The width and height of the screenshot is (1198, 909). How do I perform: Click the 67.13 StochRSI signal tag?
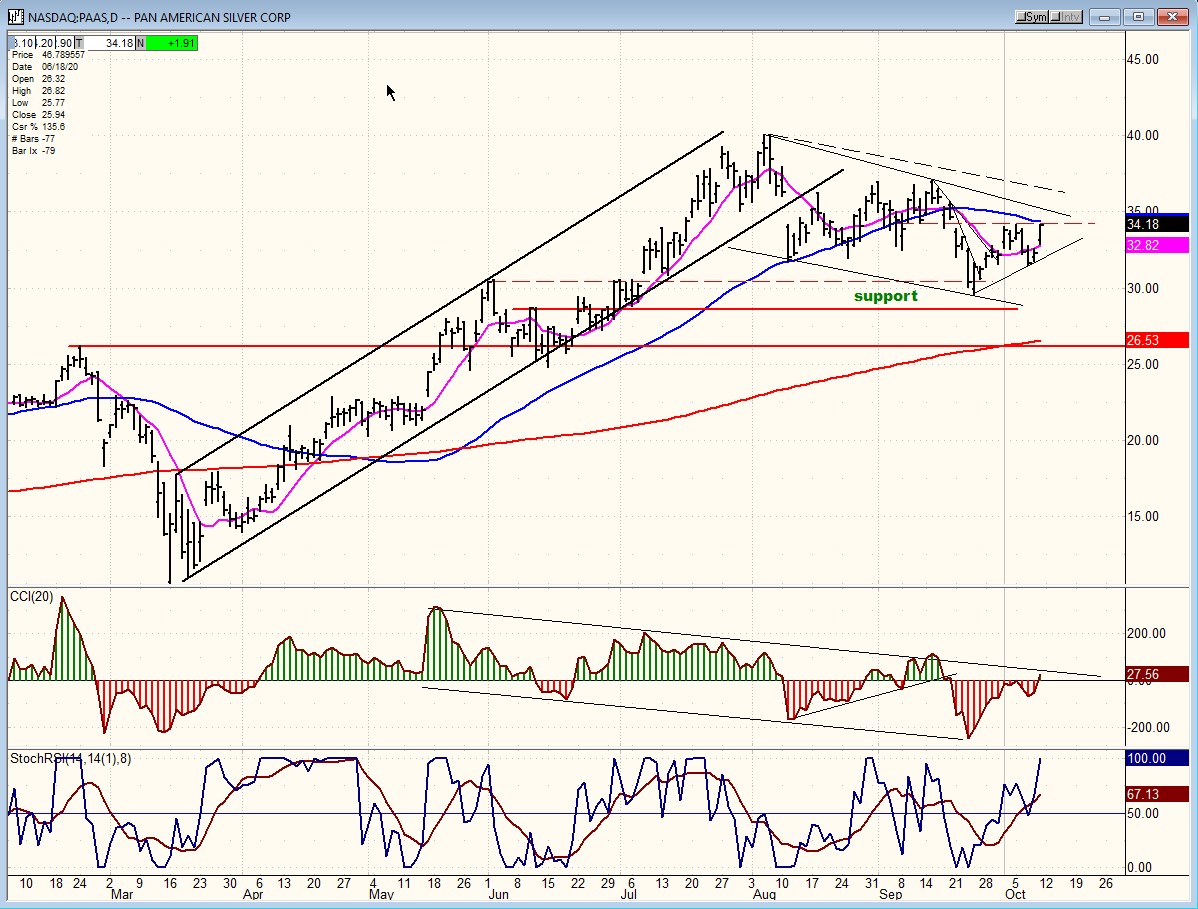coord(1157,794)
